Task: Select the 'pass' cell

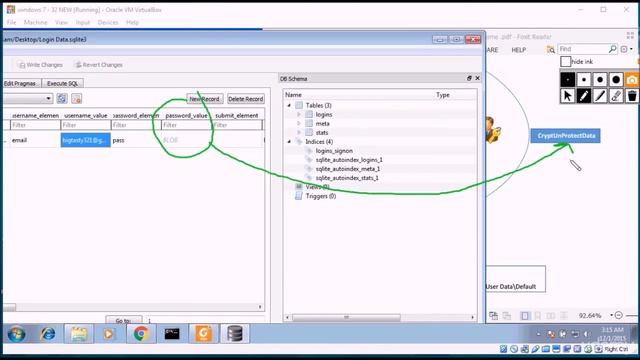Action: [136, 140]
